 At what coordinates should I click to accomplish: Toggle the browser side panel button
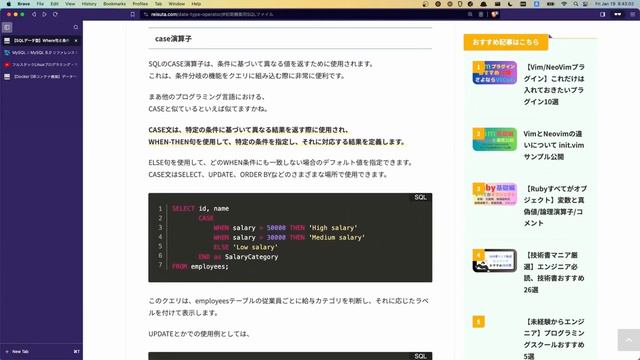tap(602, 14)
